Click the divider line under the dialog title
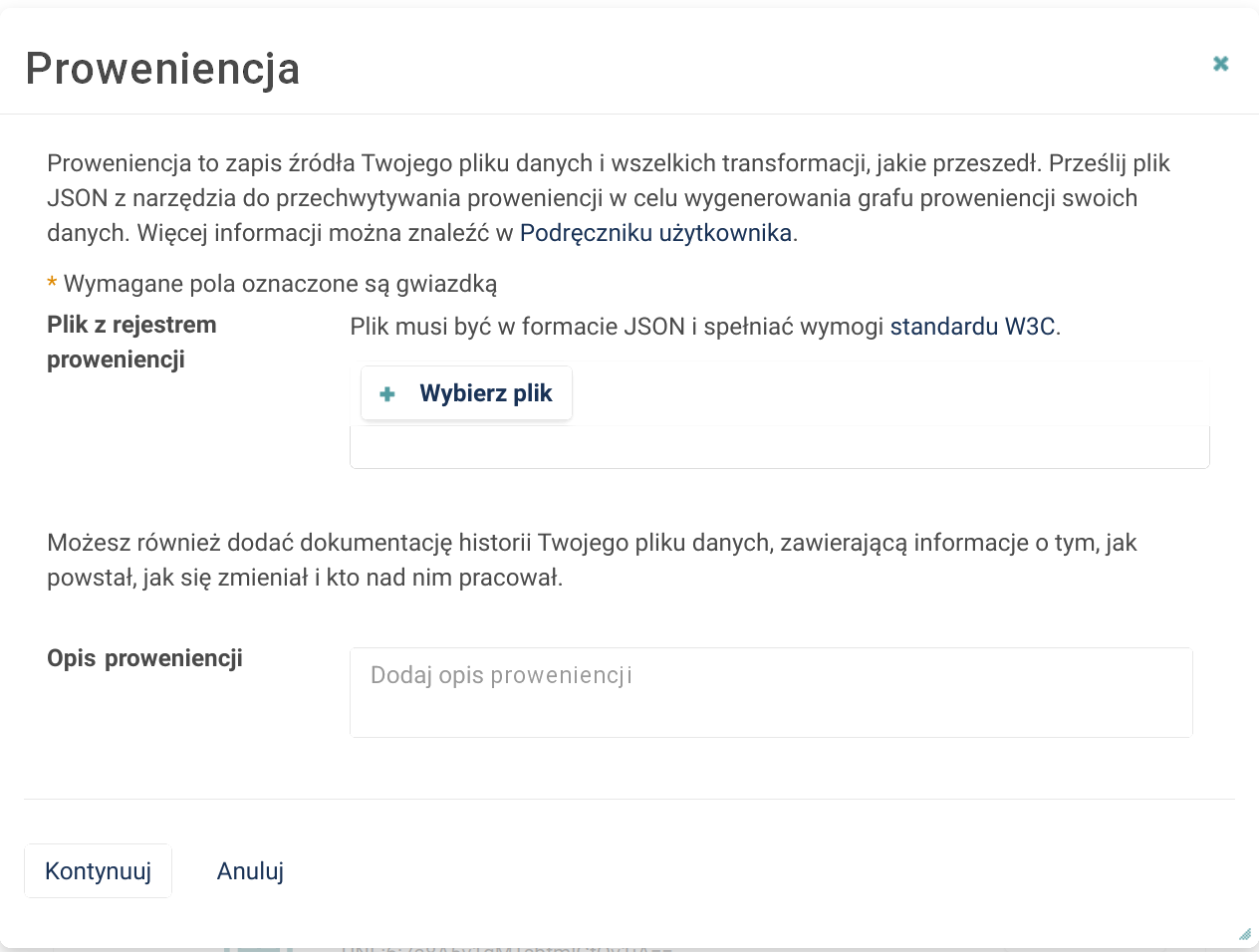Image resolution: width=1259 pixels, height=952 pixels. 629,115
